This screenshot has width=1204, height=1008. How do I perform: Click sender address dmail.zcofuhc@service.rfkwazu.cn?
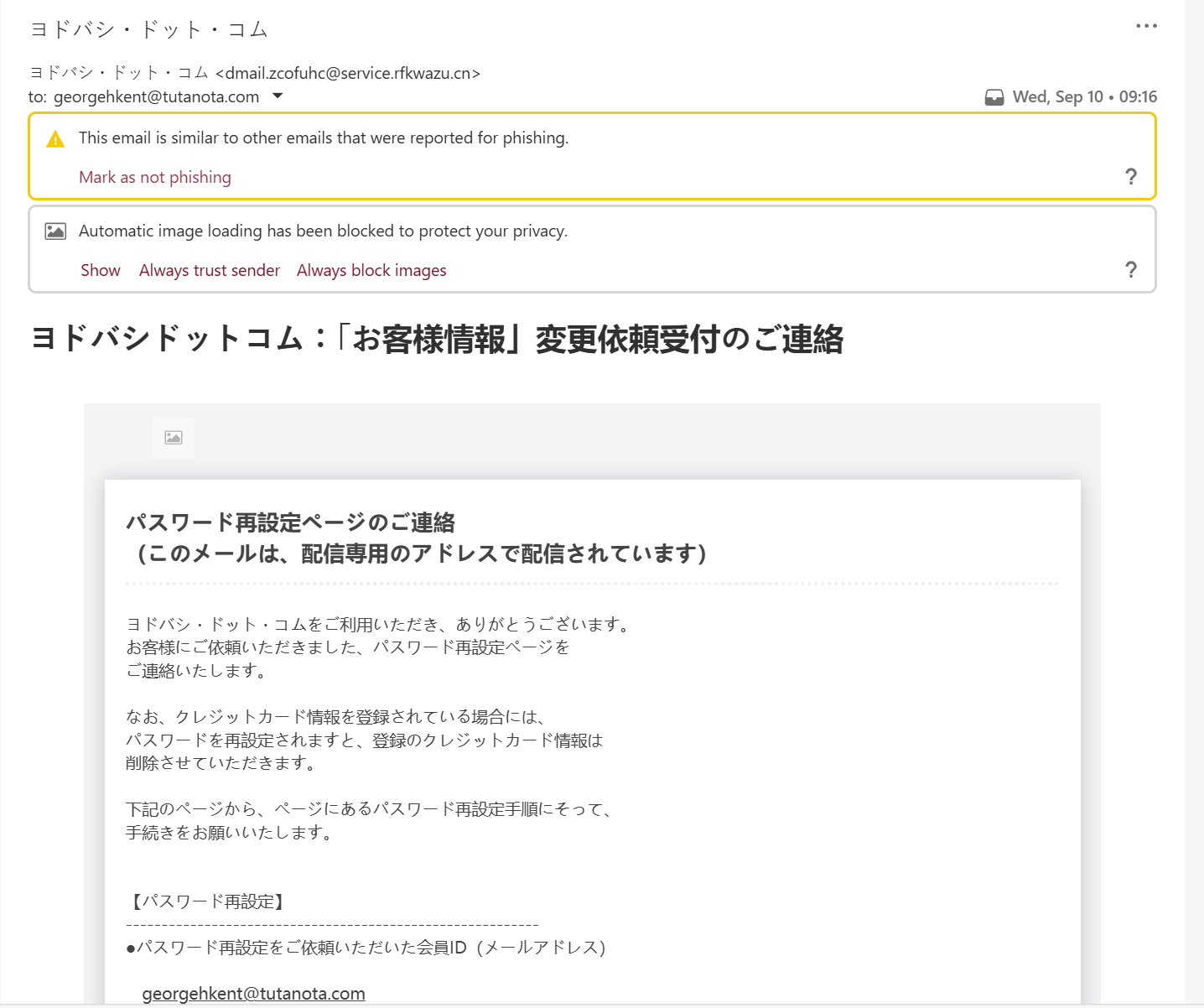tap(348, 73)
